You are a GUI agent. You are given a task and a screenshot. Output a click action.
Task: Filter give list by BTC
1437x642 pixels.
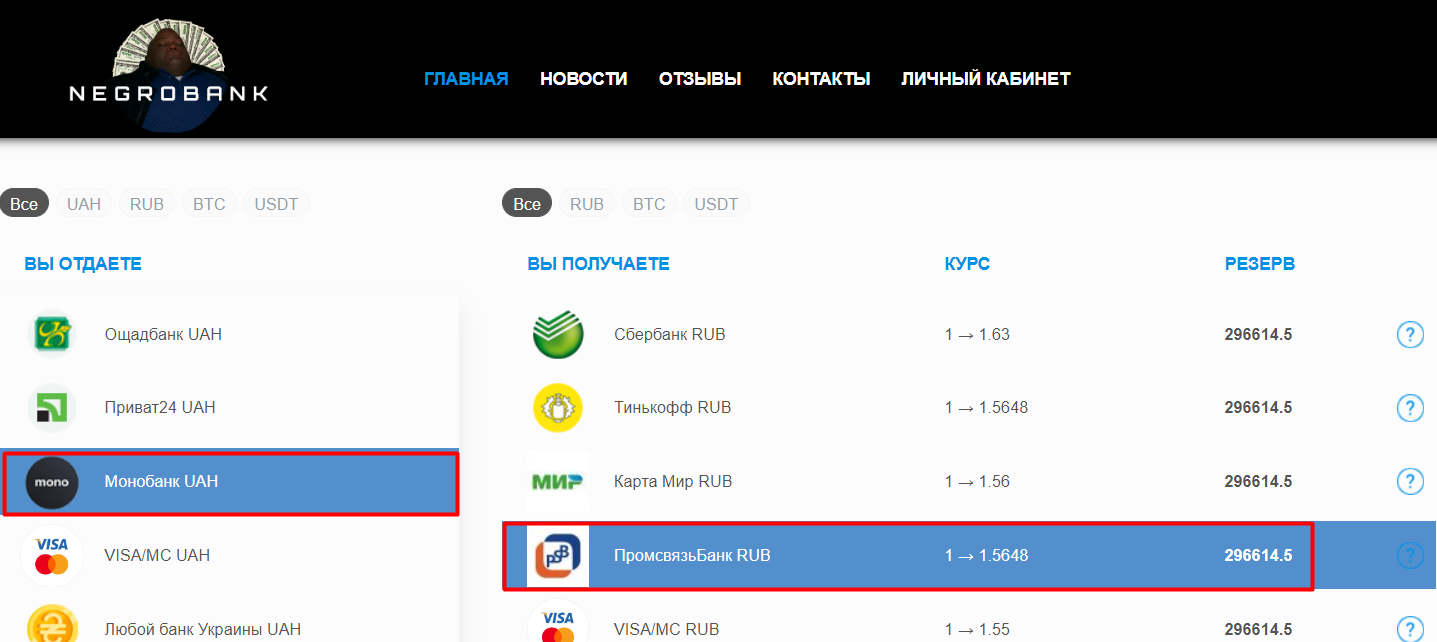(209, 204)
